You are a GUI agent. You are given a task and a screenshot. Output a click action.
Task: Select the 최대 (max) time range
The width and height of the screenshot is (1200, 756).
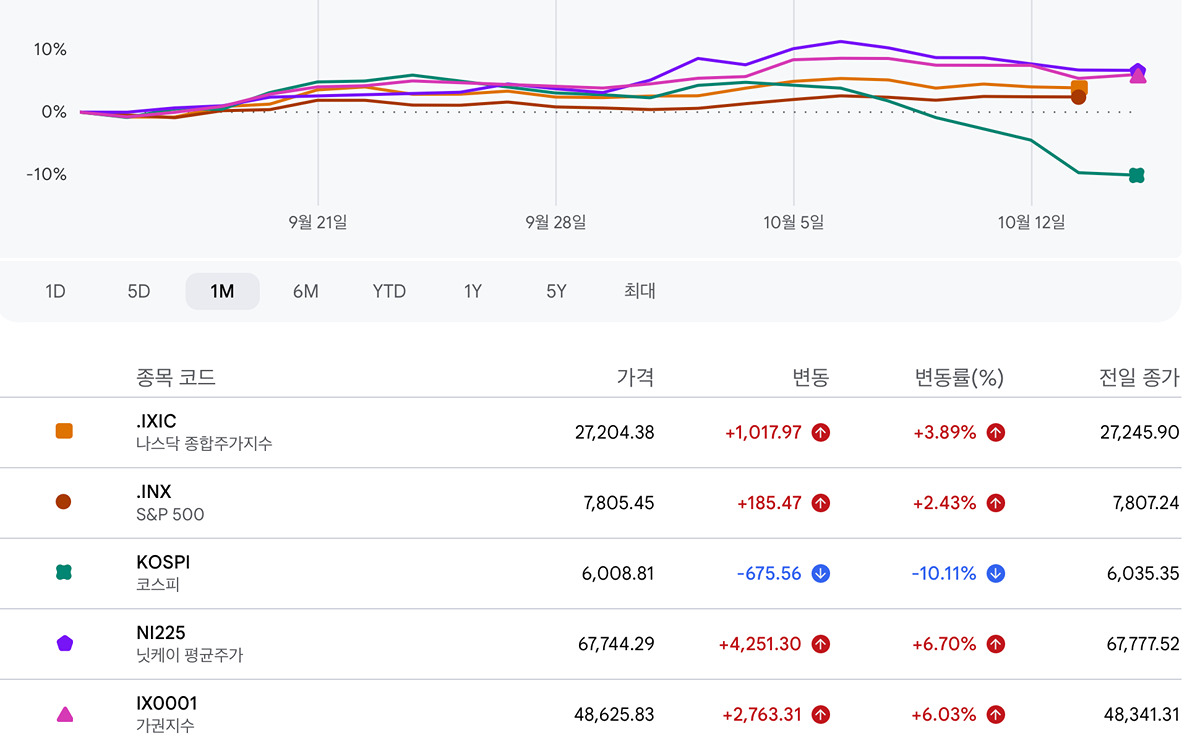pyautogui.click(x=640, y=292)
